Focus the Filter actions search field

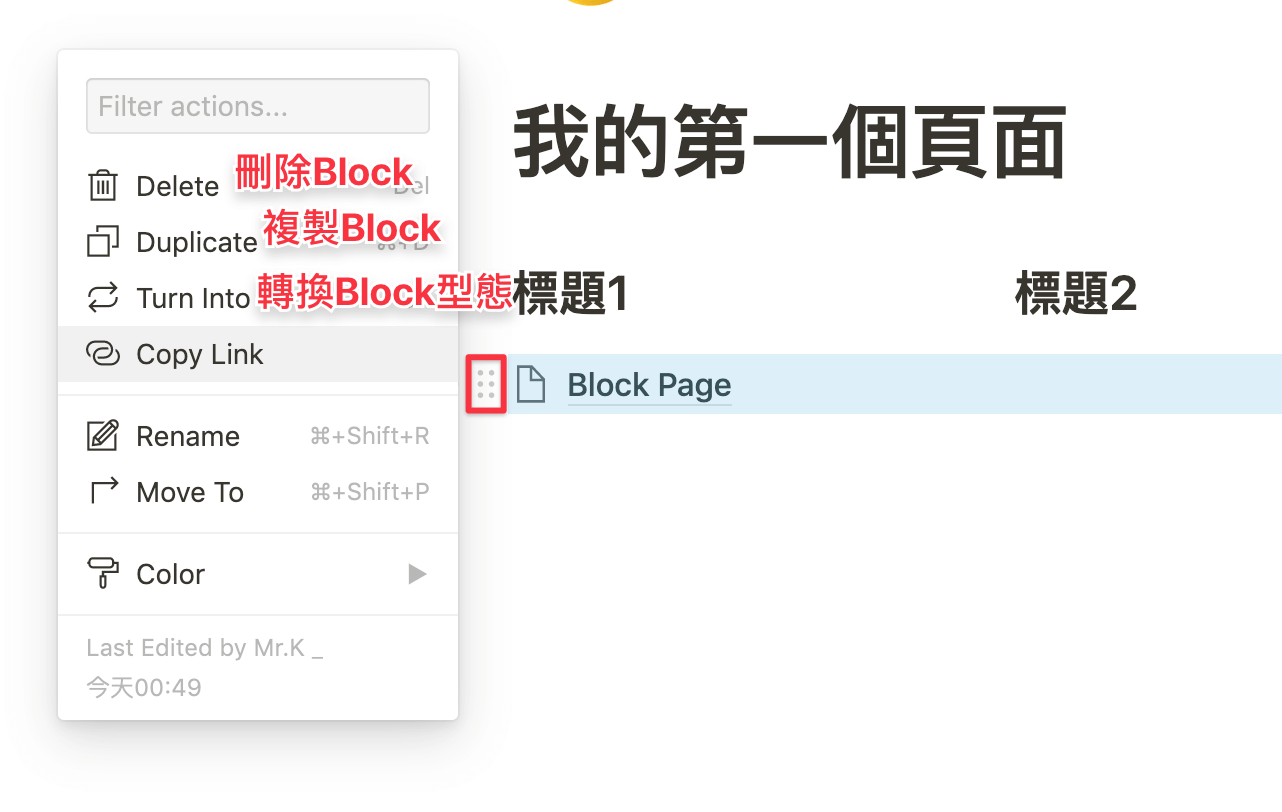[x=258, y=106]
